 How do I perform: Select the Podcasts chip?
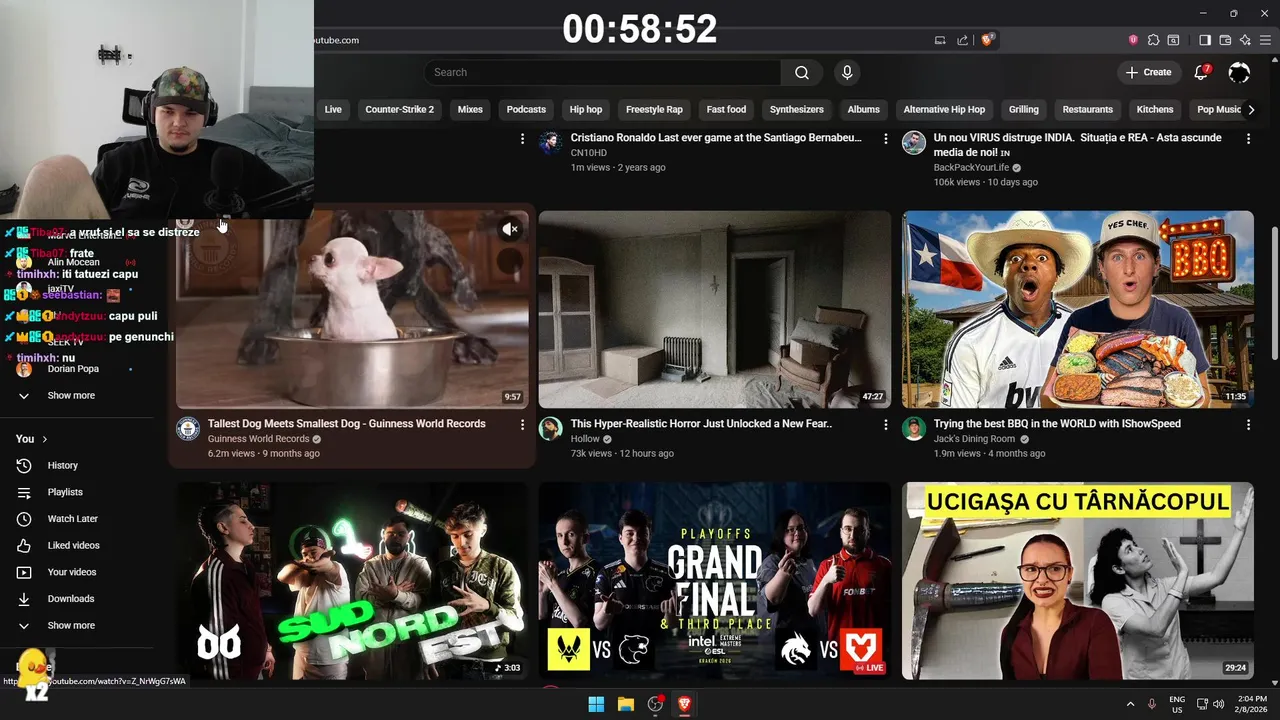(526, 109)
